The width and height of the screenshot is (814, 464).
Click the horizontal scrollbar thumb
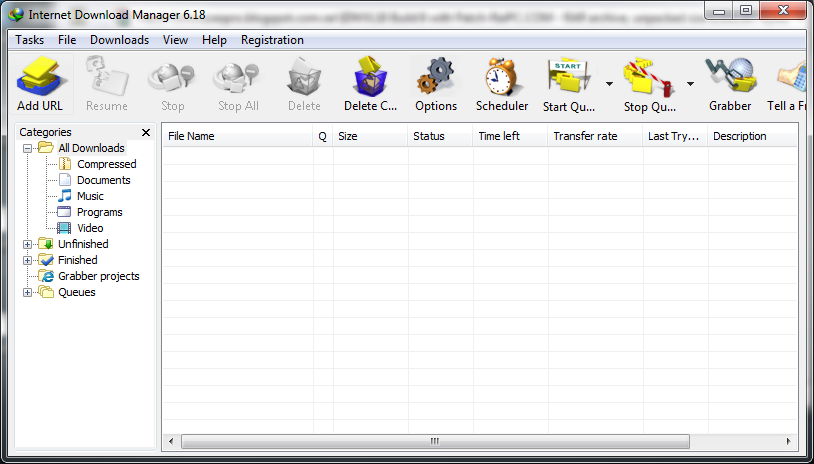coord(435,442)
